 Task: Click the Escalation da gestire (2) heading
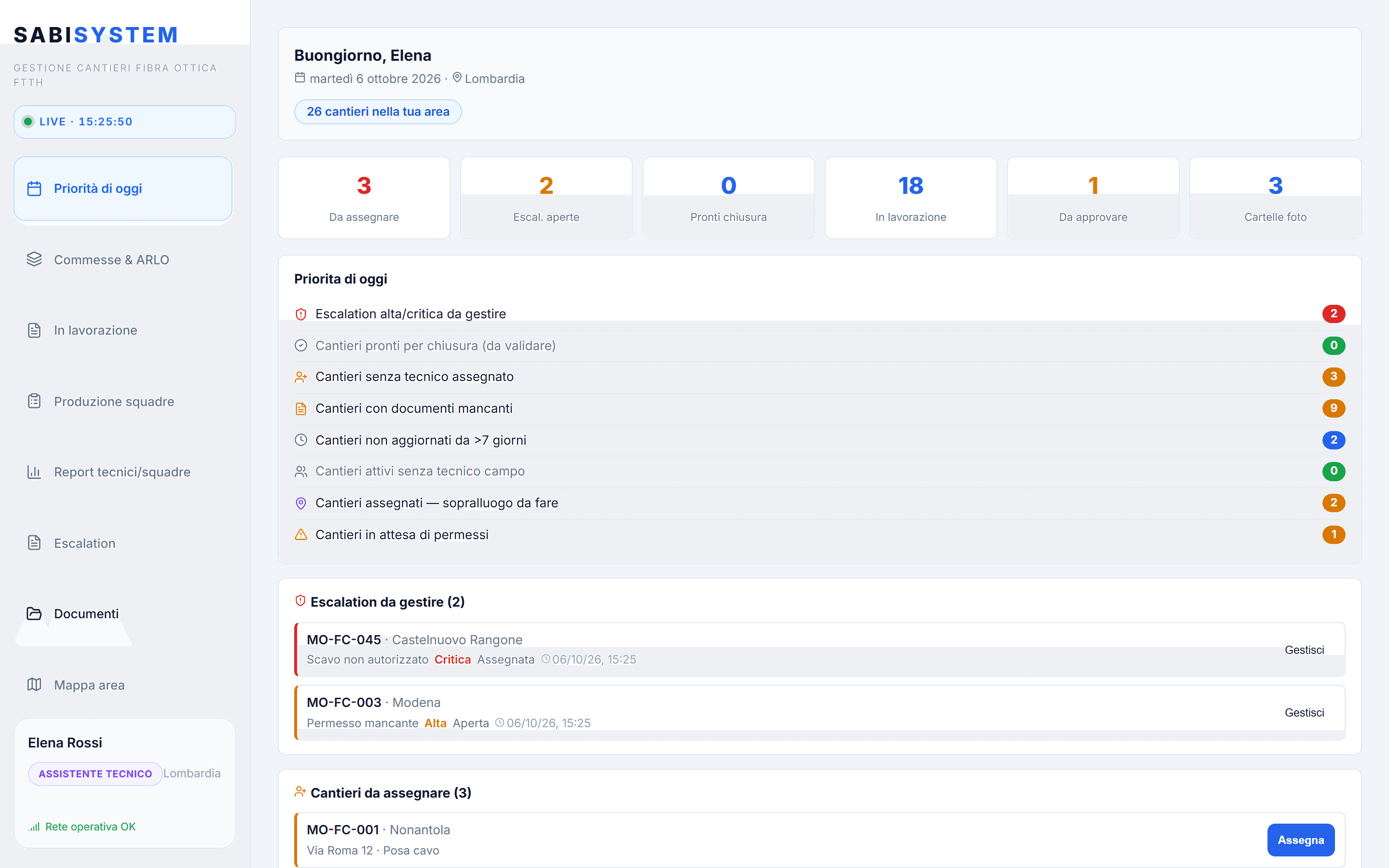(x=387, y=602)
